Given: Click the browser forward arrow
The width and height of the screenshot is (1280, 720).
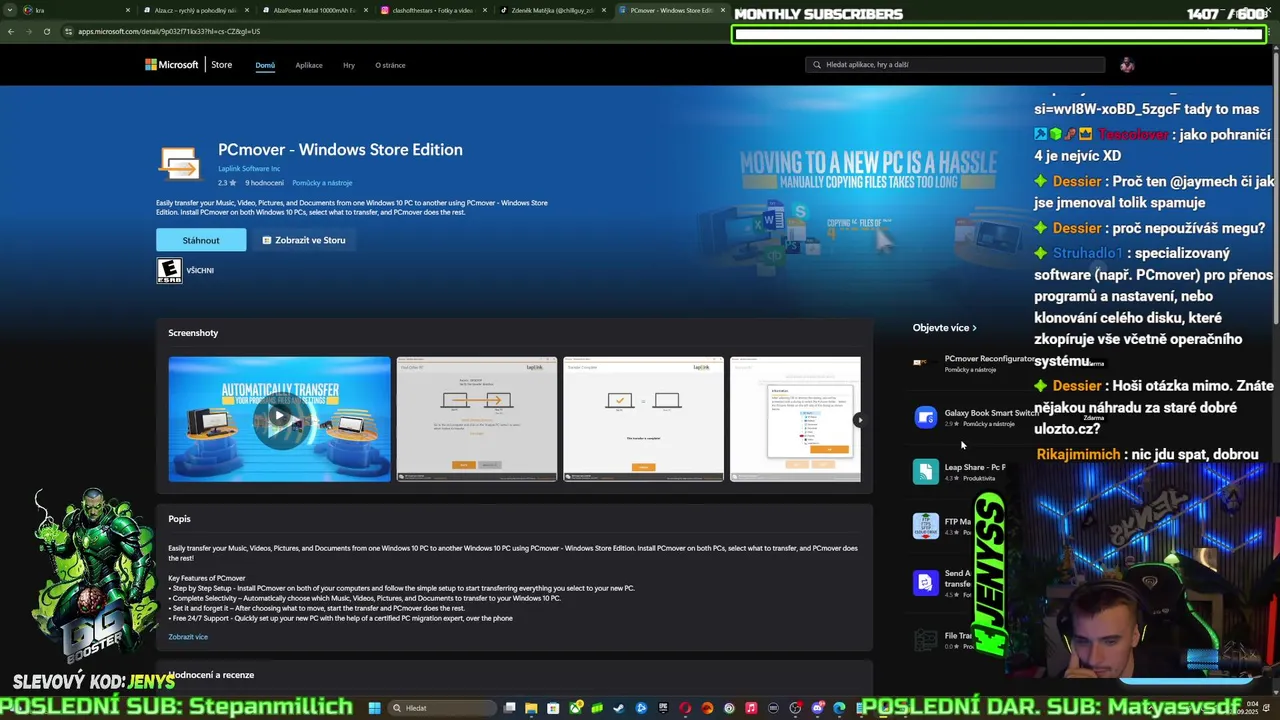Looking at the screenshot, I should (x=28, y=31).
